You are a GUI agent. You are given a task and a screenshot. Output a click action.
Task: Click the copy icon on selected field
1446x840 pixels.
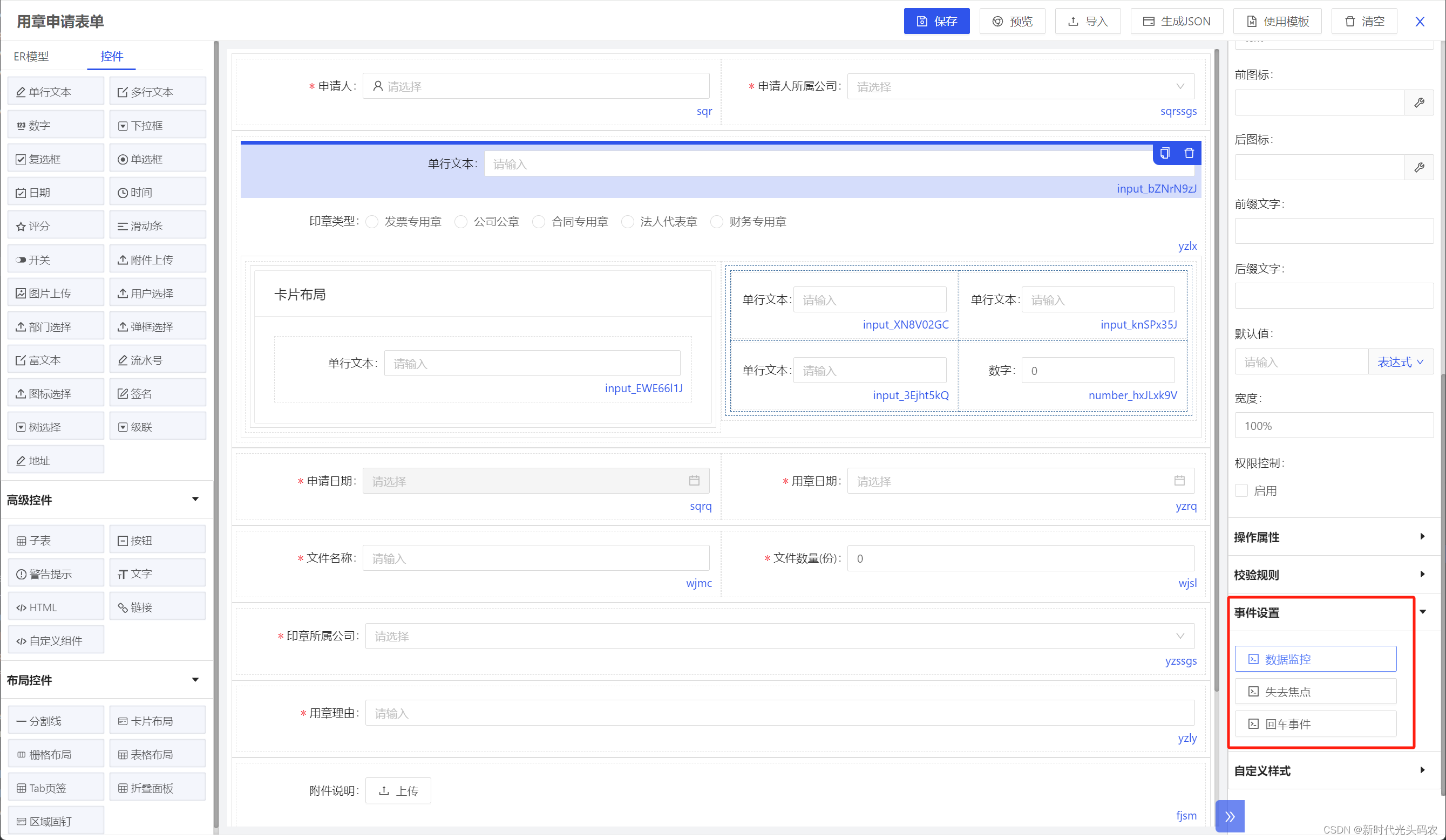coord(1164,153)
